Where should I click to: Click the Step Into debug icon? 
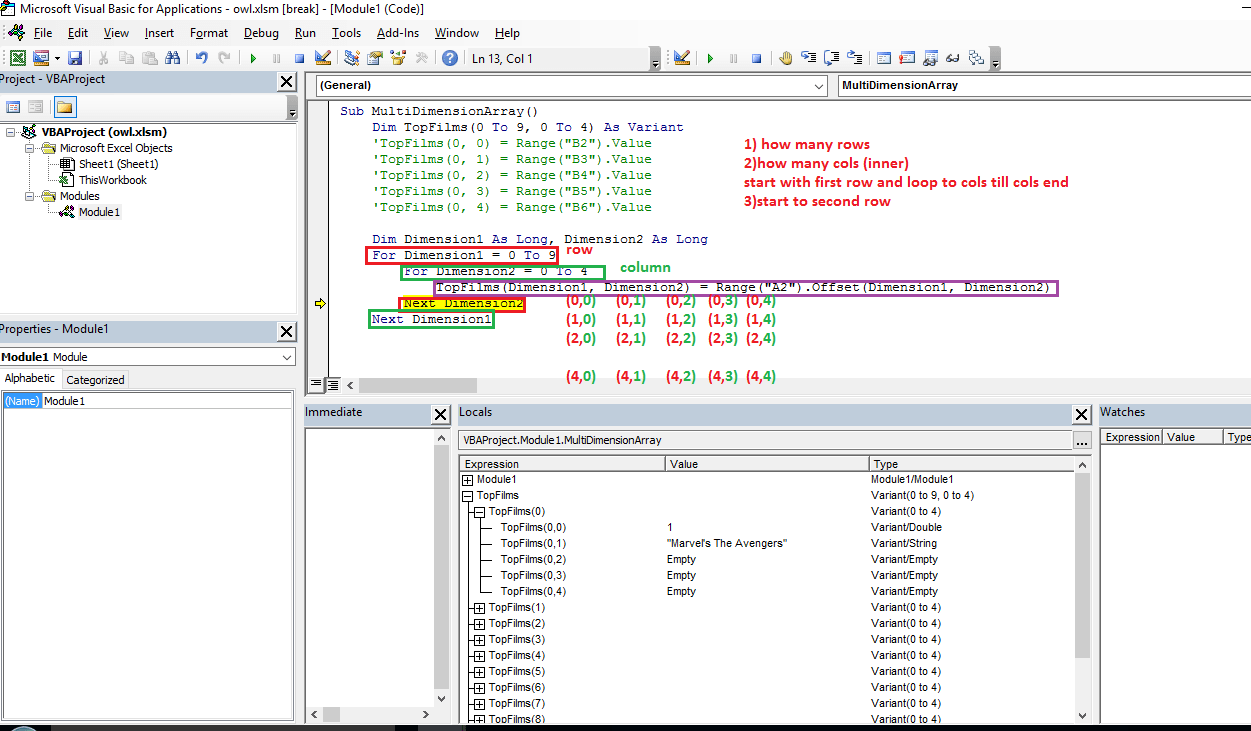click(x=808, y=58)
